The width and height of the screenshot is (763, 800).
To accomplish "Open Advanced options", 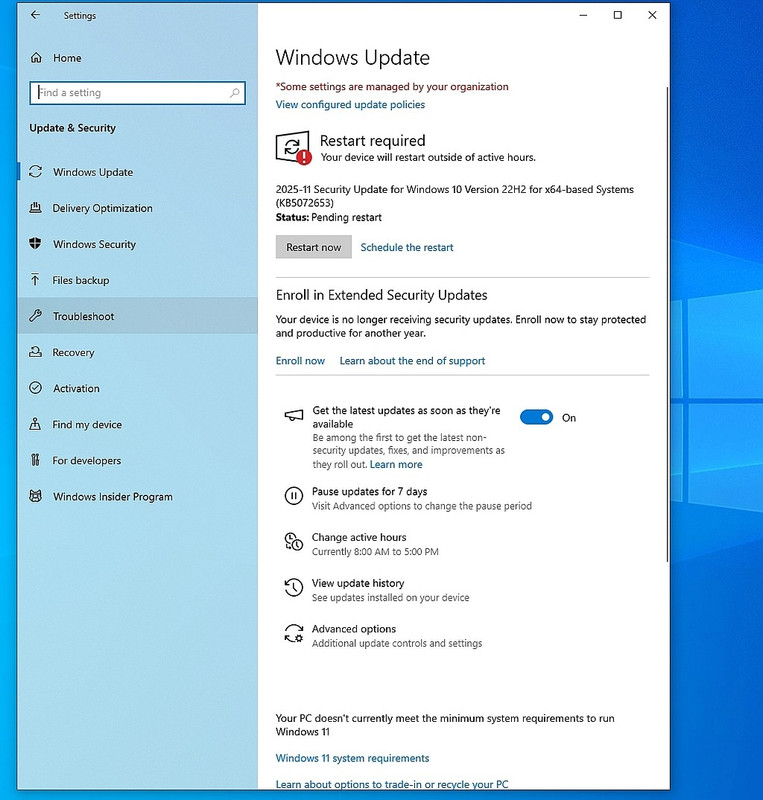I will 354,629.
